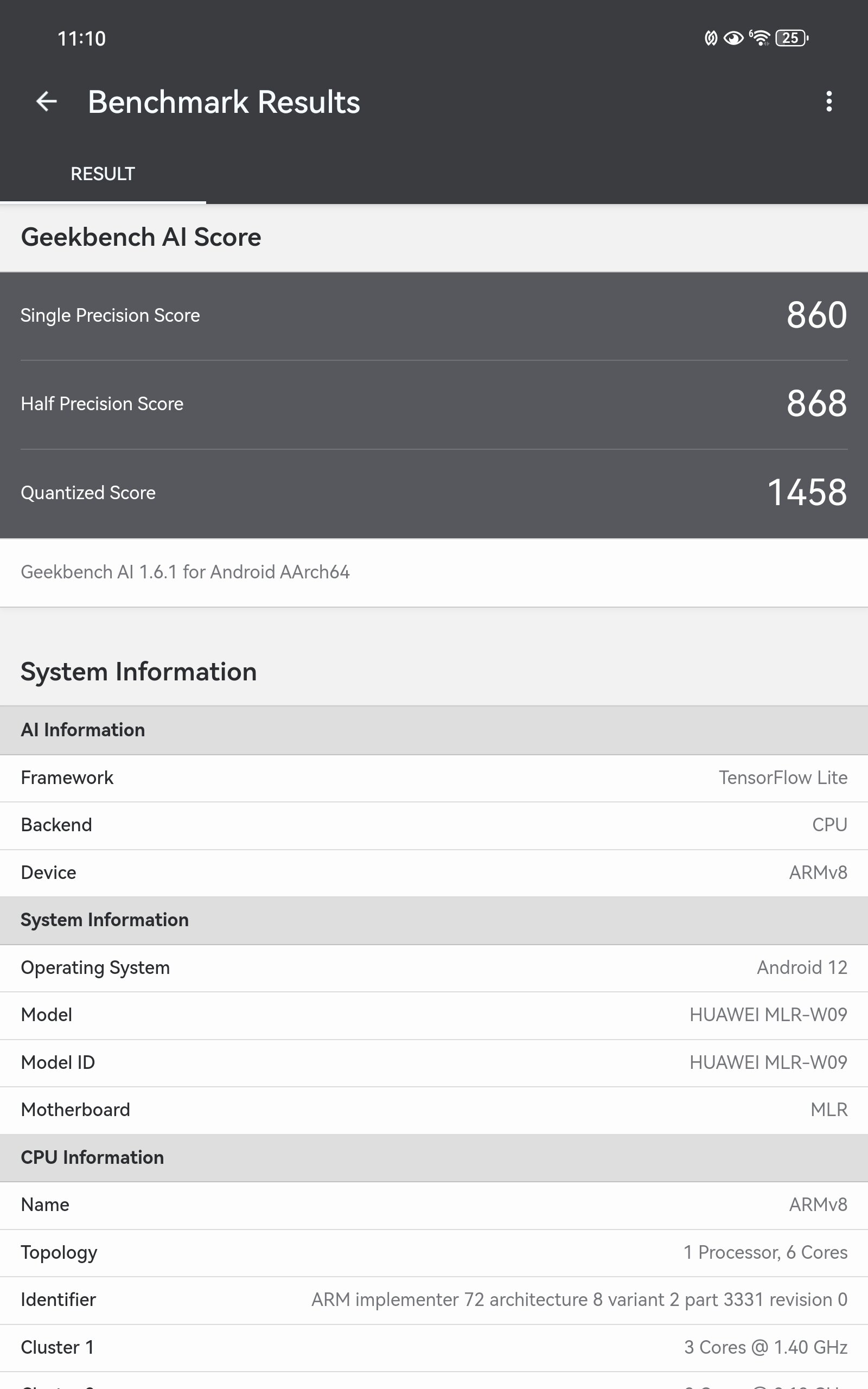Viewport: 868px width, 1389px height.
Task: Tap the 1 Processor, 6 Cores value
Action: pyautogui.click(x=765, y=1252)
